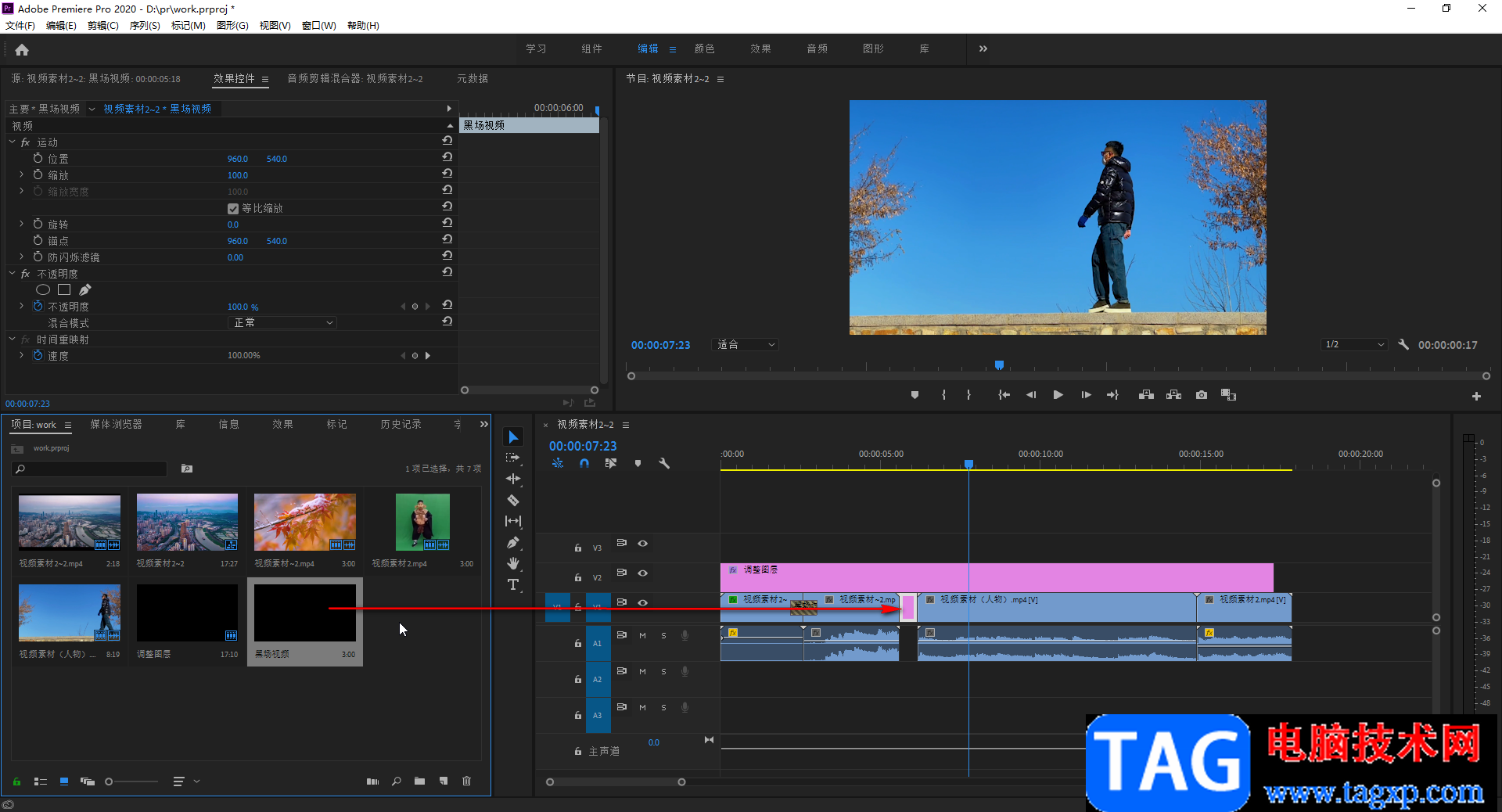Expand the Scale parameter
This screenshot has height=812, width=1502.
[x=21, y=174]
